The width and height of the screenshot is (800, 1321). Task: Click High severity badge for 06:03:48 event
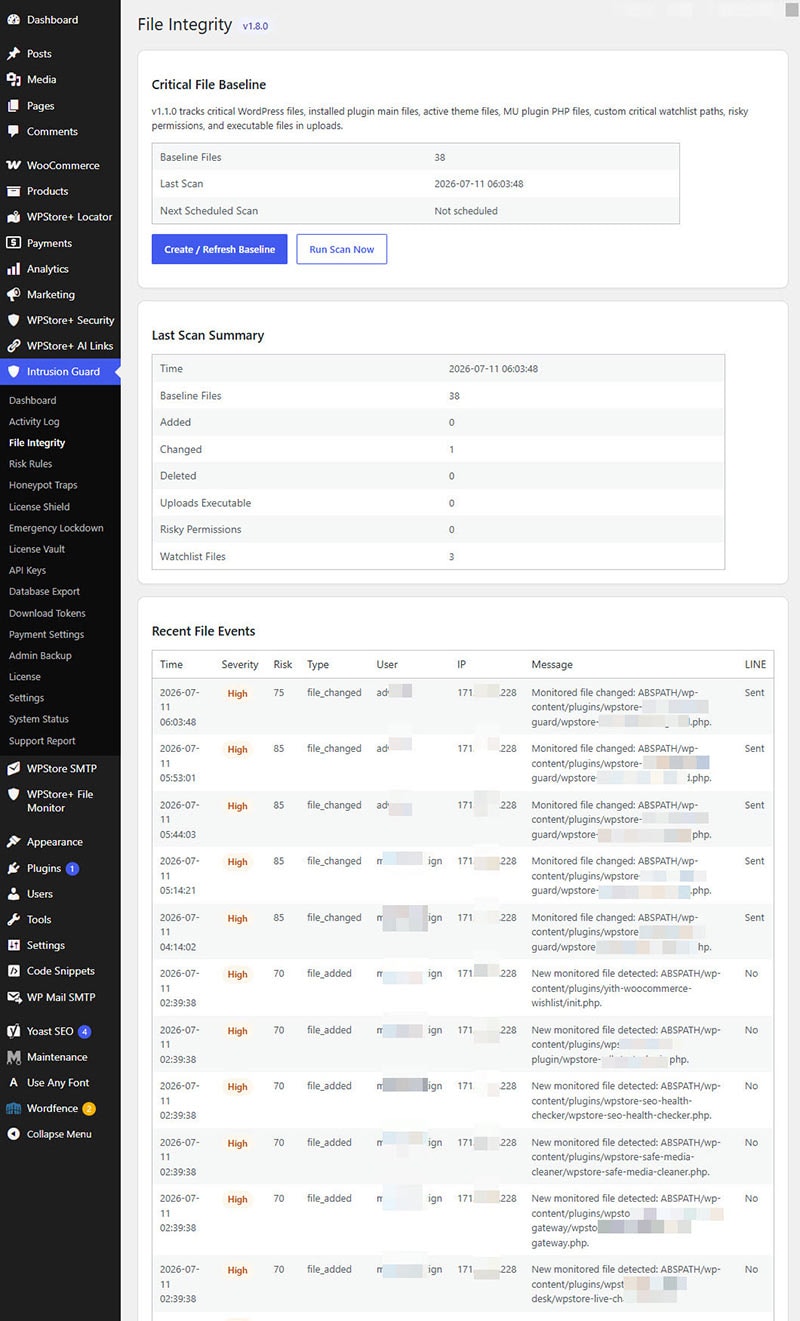coord(237,693)
